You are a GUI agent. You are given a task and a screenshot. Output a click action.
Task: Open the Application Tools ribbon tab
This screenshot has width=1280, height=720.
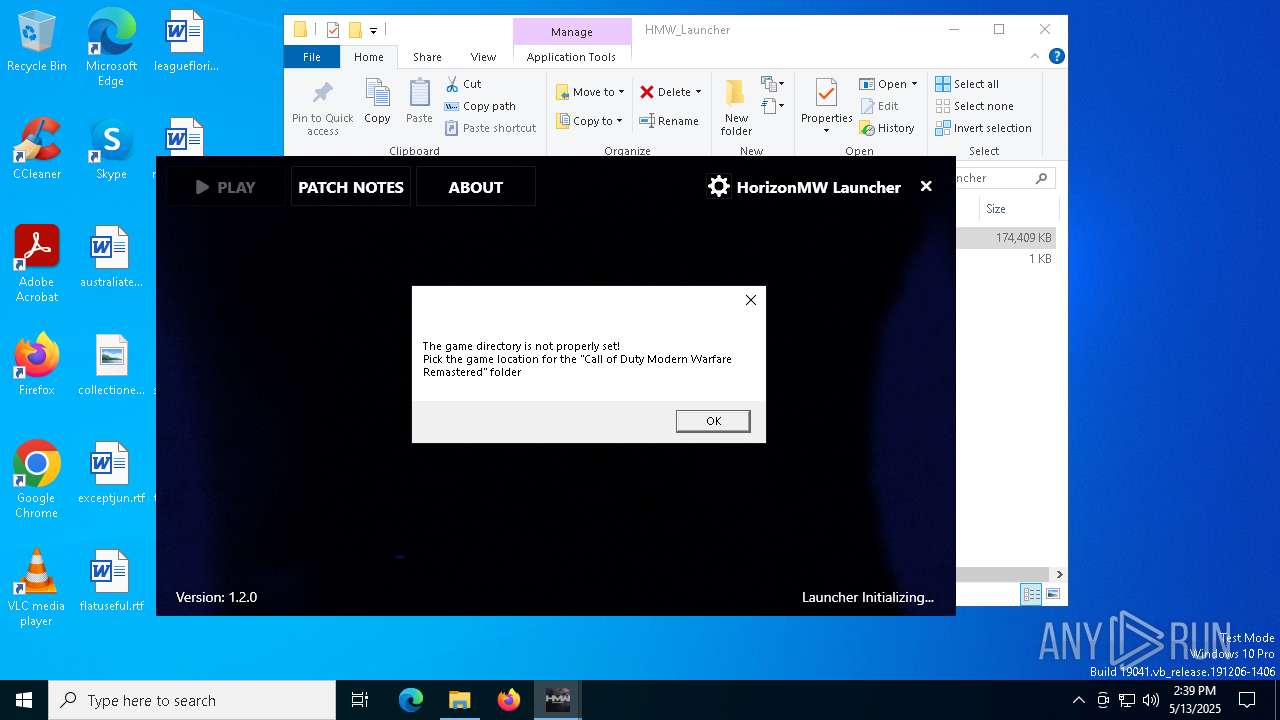(571, 57)
